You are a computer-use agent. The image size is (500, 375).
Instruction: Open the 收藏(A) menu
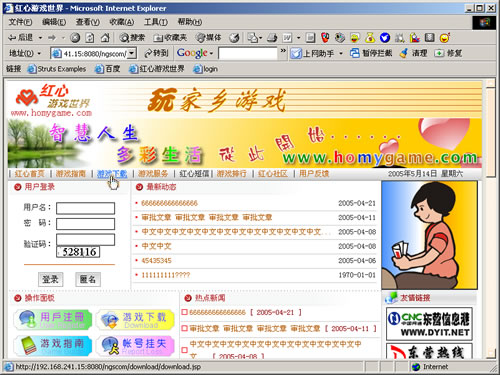coord(122,22)
